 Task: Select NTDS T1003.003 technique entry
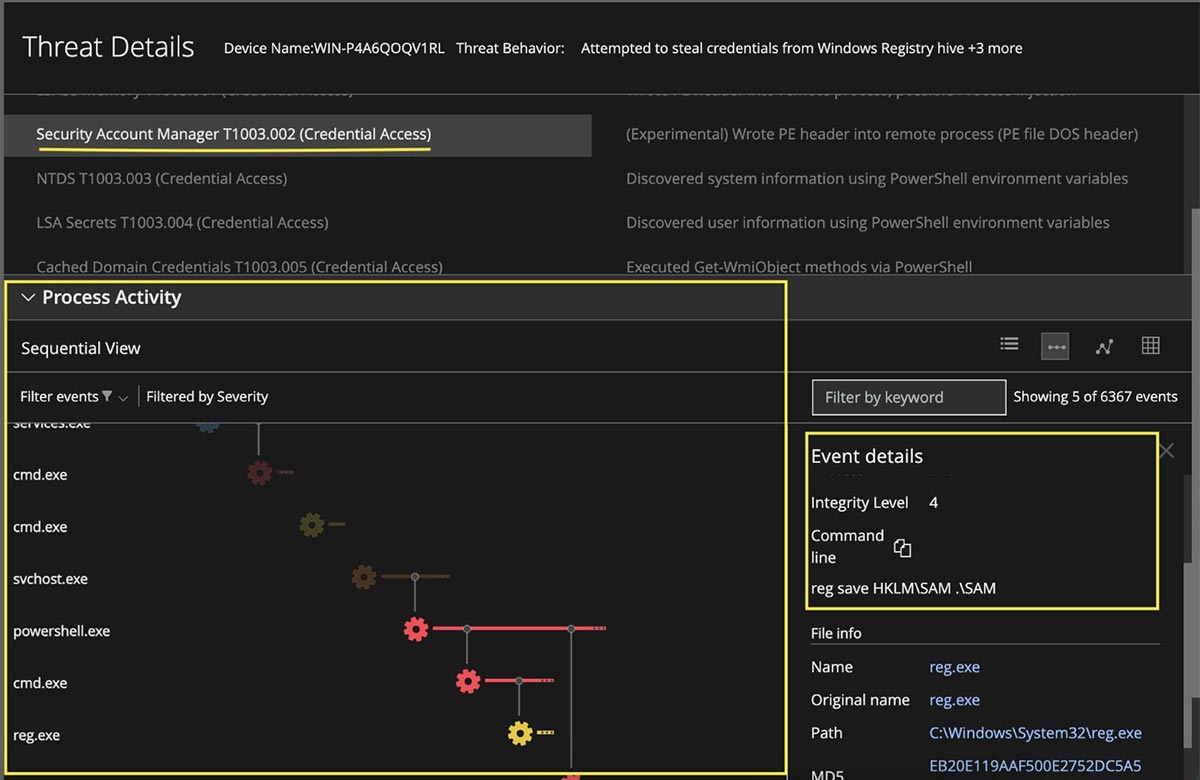[x=162, y=178]
